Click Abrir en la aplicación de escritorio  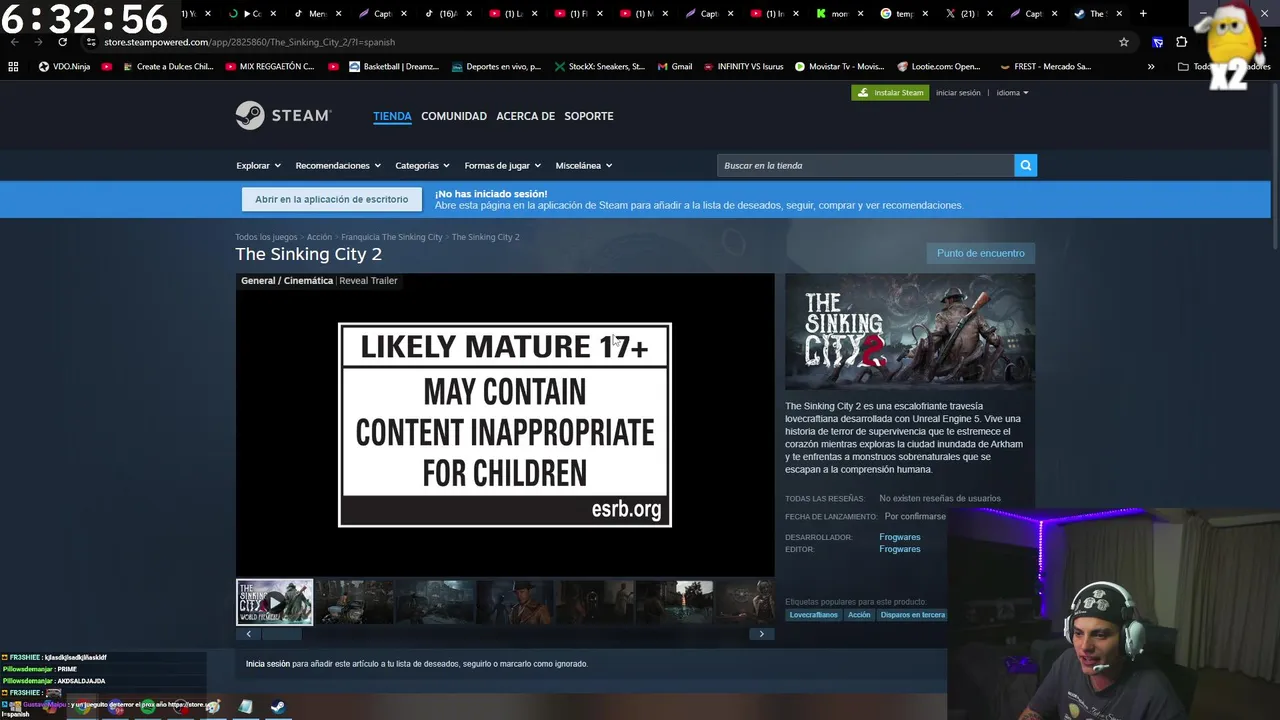(x=331, y=199)
